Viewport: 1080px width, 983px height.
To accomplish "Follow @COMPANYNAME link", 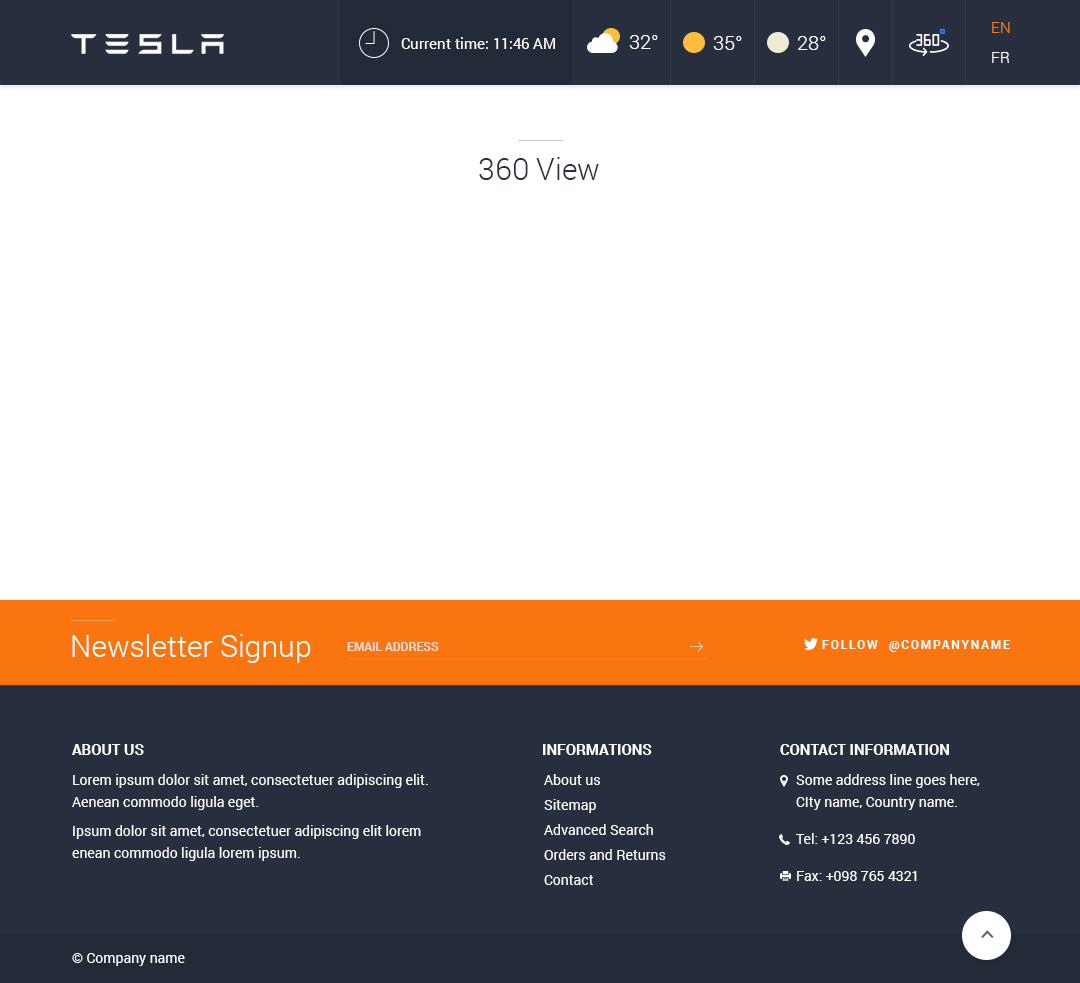I will (949, 645).
